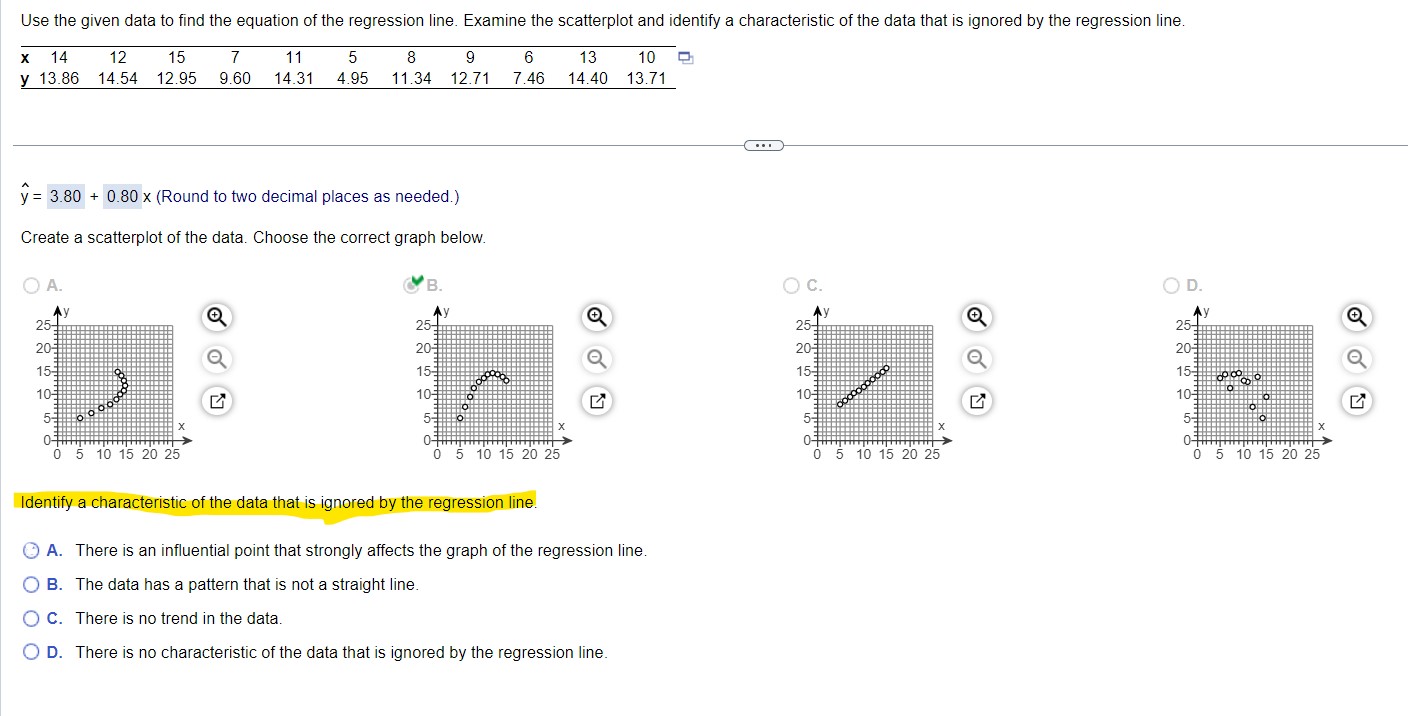Zoom in on scatterplot graph C
Viewport: 1408px width, 716px height.
(x=976, y=316)
